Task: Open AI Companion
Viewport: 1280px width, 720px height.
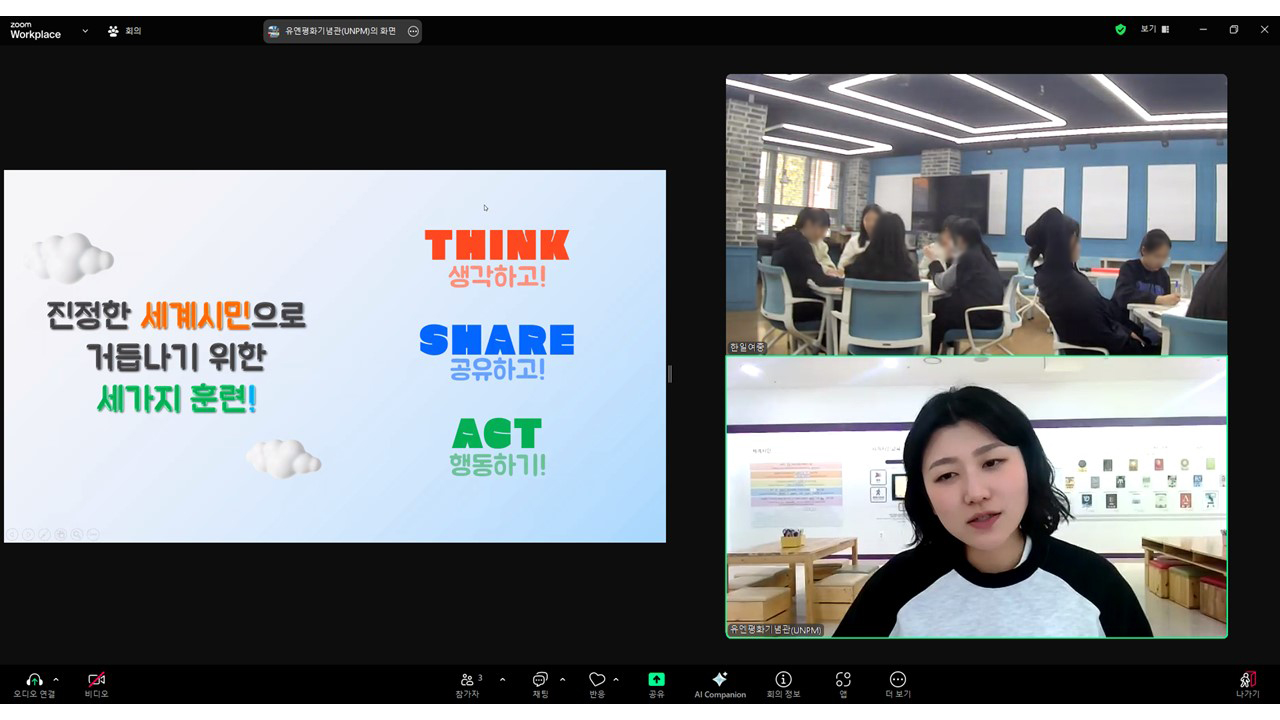Action: click(719, 680)
